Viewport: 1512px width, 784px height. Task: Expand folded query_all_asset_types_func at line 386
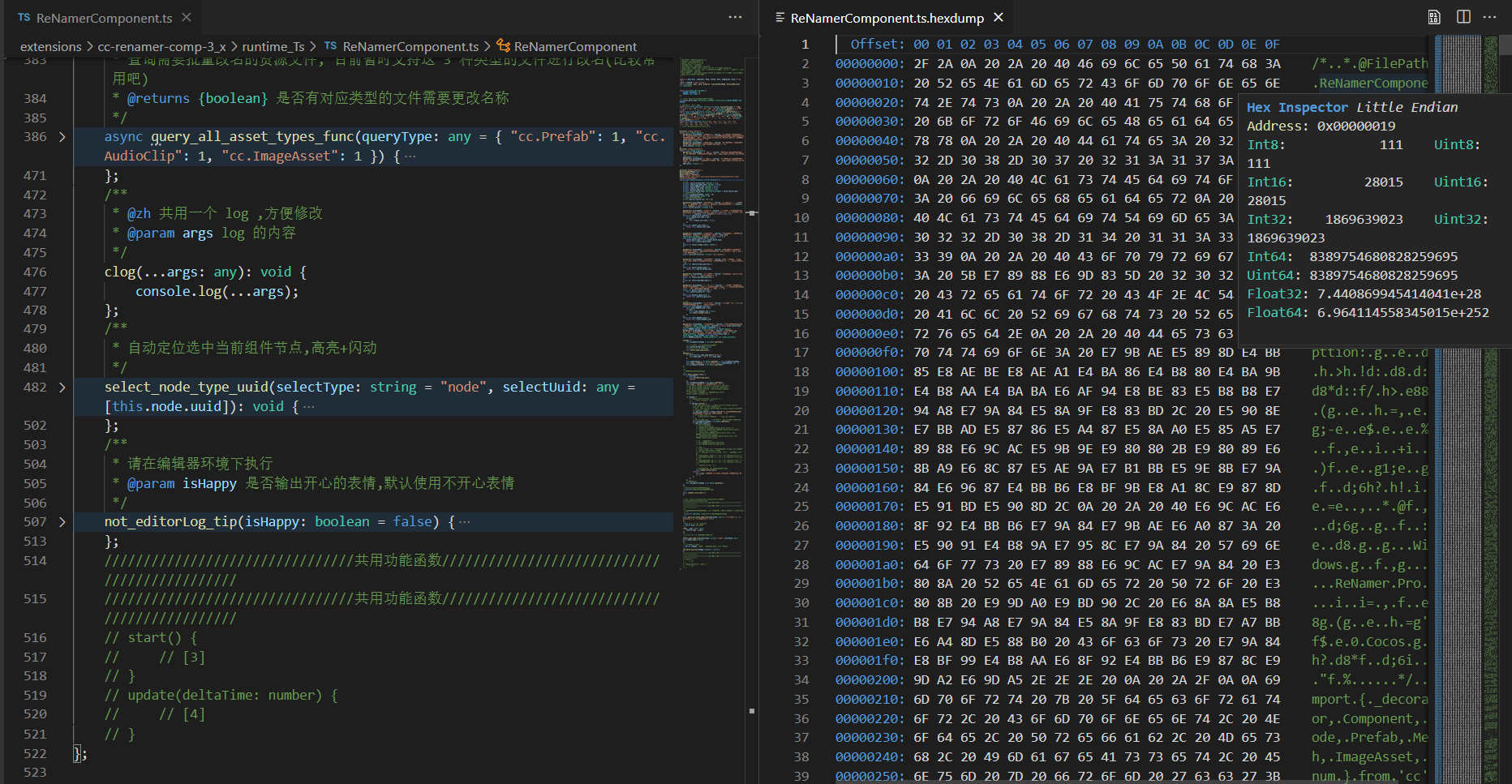coord(62,137)
